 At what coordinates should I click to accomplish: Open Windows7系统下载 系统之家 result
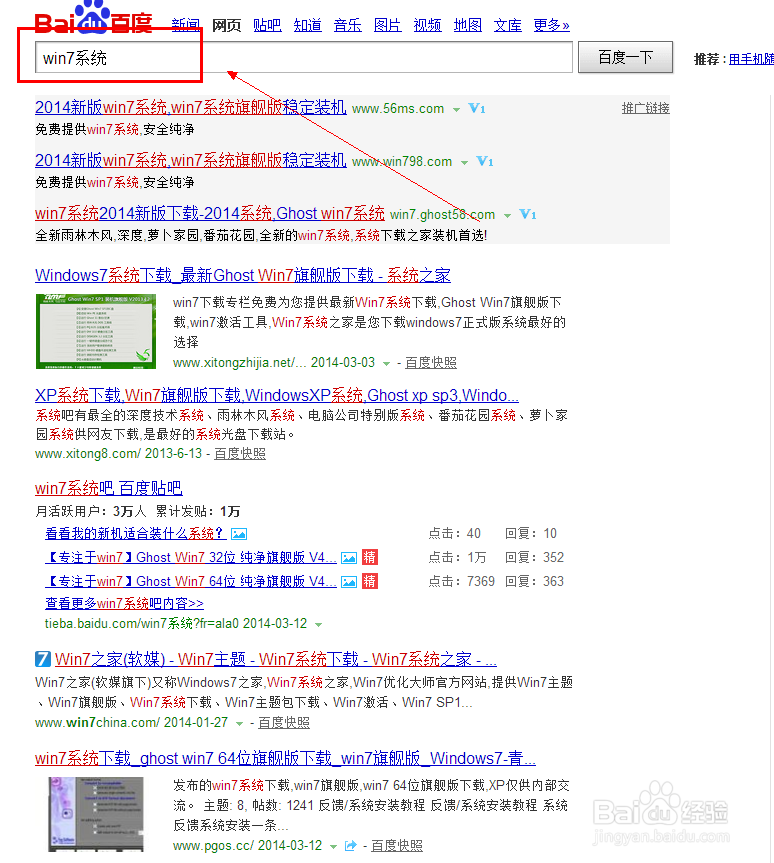243,275
